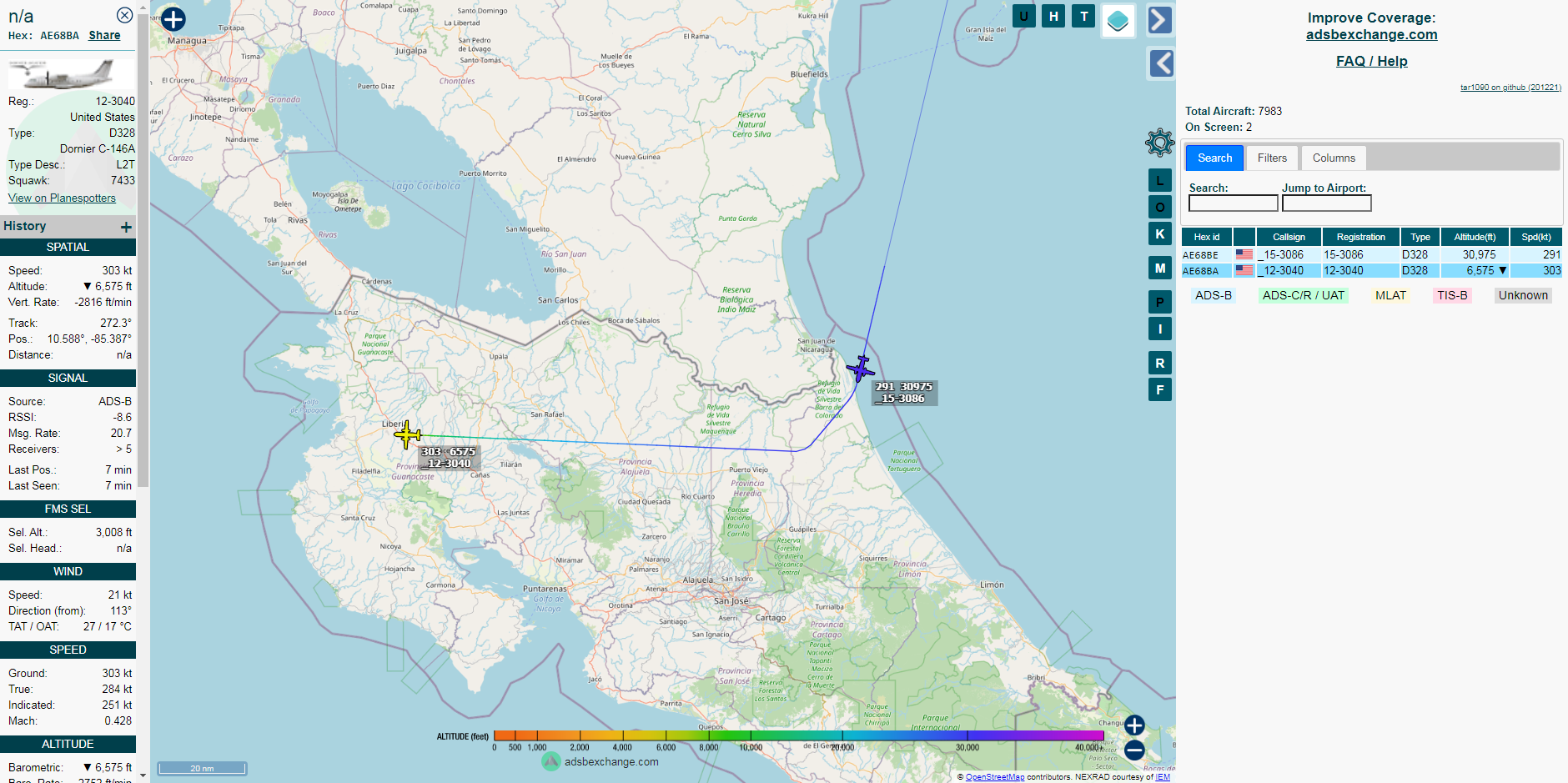Click Unknown legend label
1568x783 pixels.
[x=1523, y=295]
